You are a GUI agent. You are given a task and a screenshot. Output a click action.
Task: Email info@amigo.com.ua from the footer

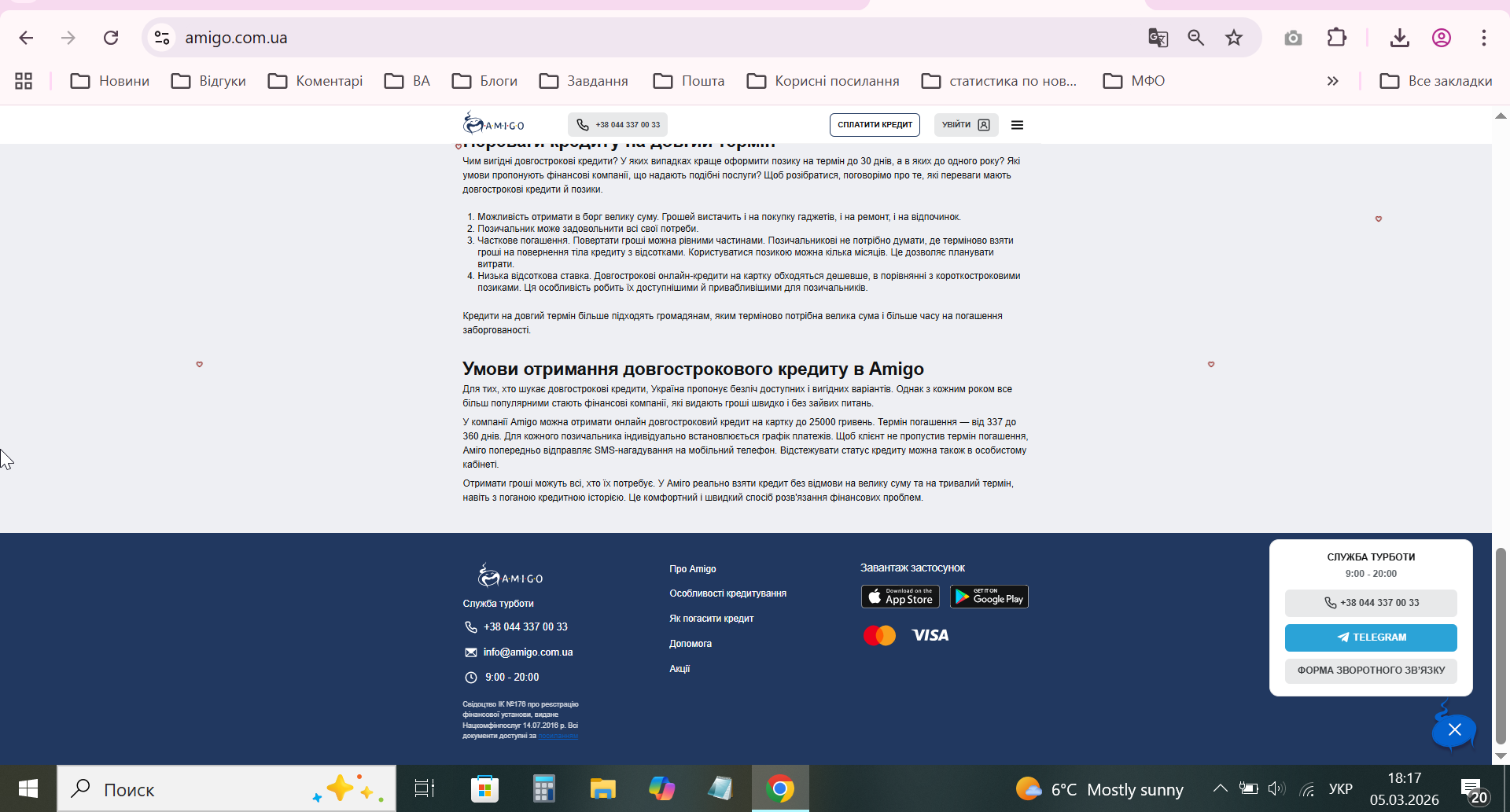click(519, 652)
